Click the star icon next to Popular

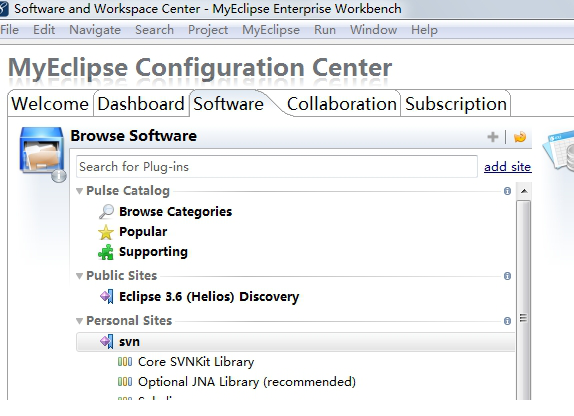click(106, 232)
